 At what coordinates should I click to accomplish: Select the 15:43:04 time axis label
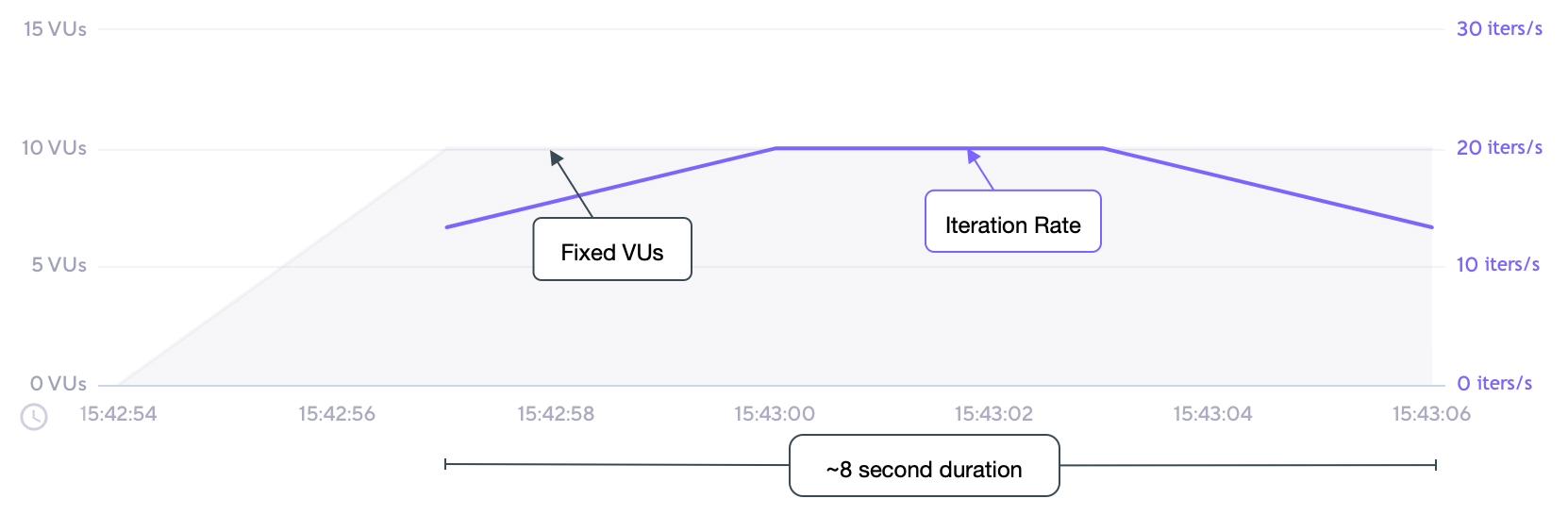point(1212,414)
